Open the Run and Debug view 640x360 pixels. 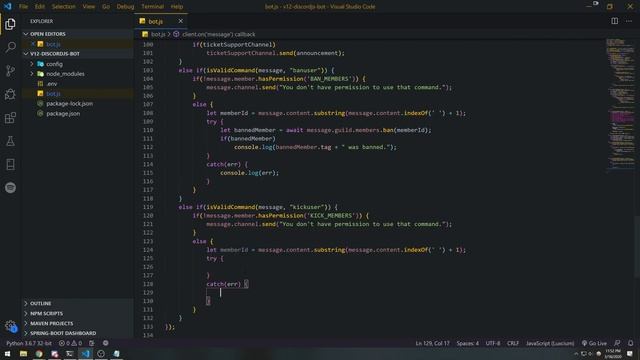click(10, 94)
